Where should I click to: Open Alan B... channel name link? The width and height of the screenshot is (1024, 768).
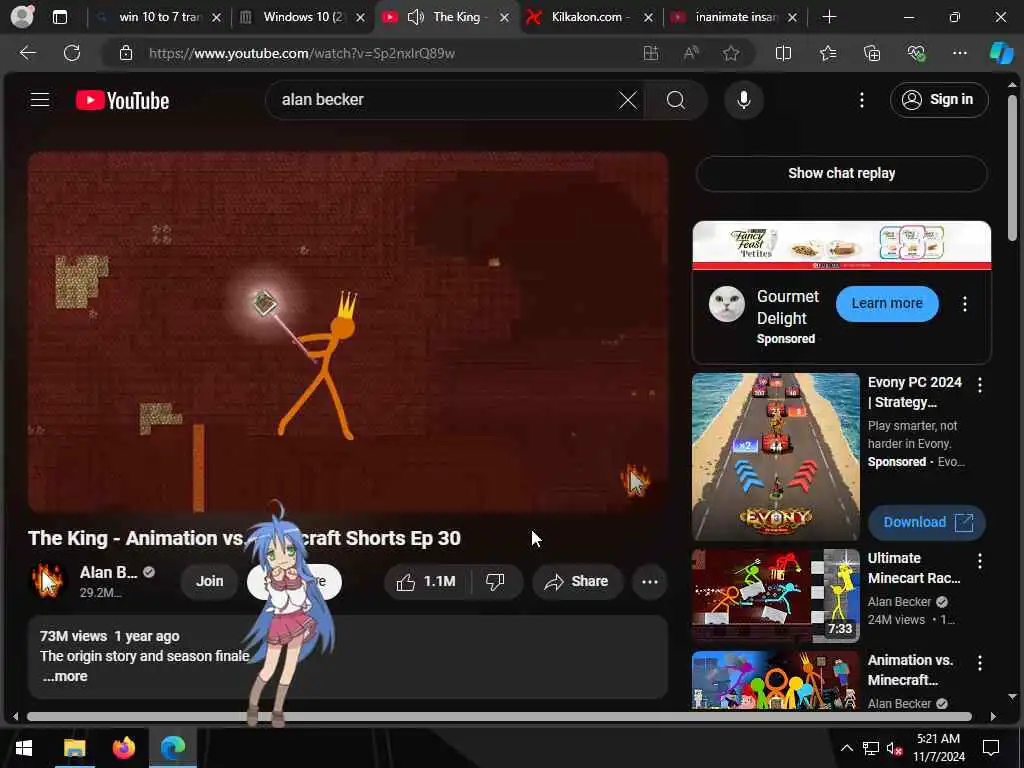108,573
